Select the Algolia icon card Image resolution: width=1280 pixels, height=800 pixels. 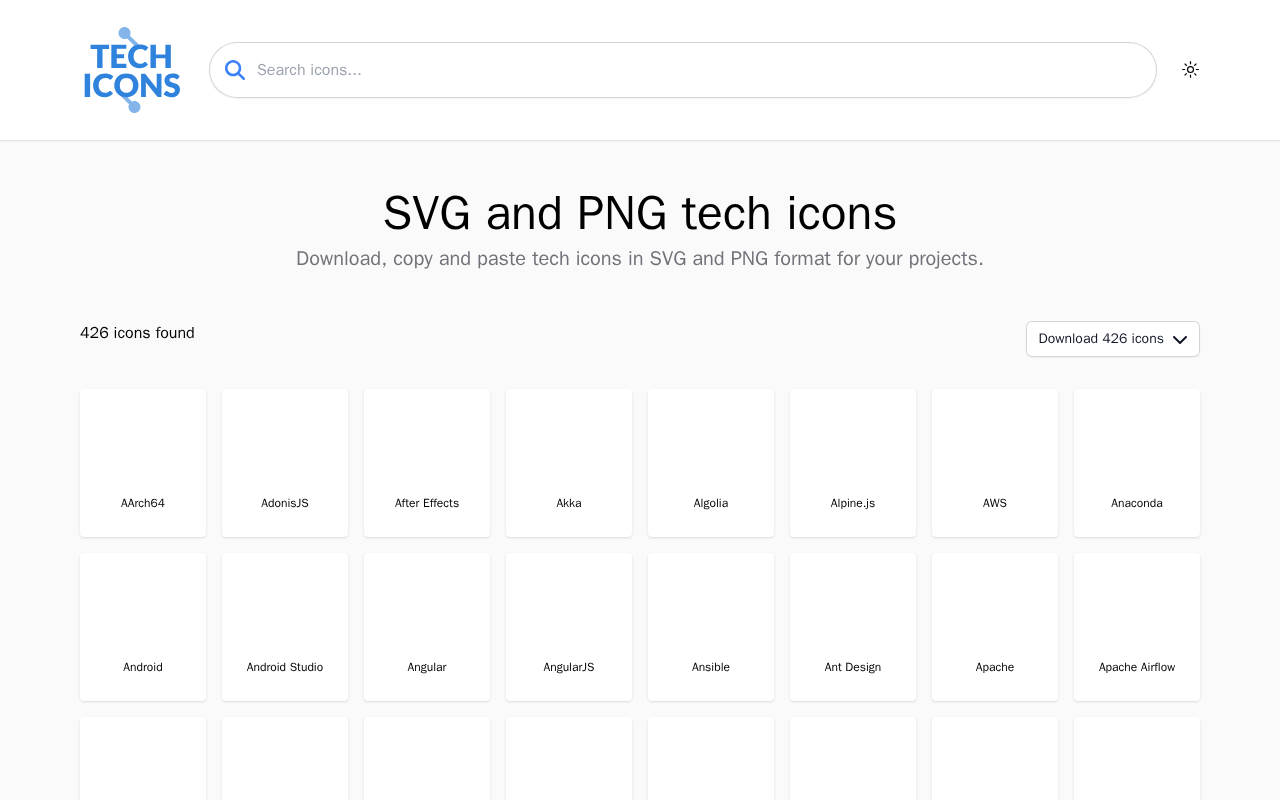point(711,463)
